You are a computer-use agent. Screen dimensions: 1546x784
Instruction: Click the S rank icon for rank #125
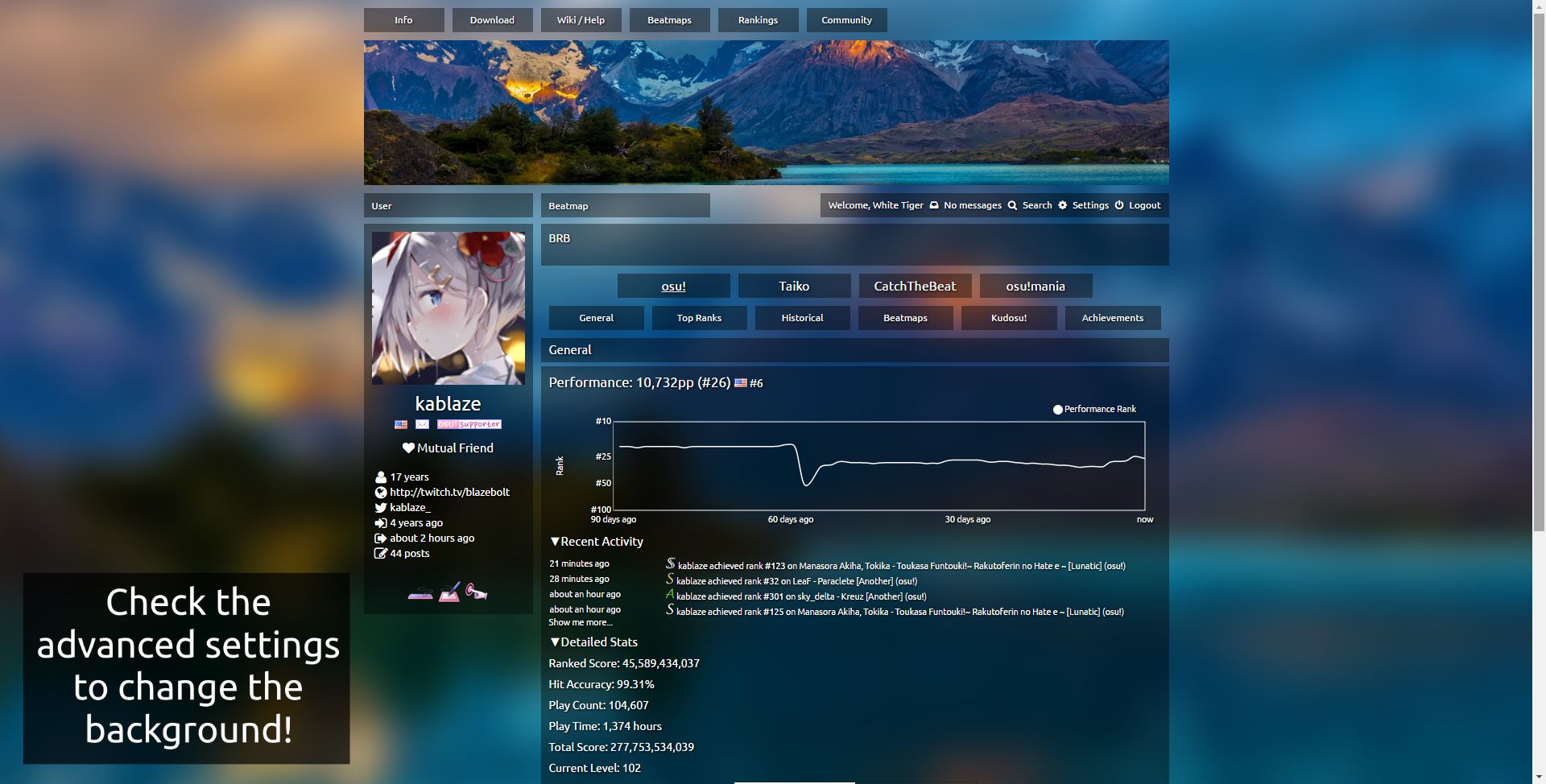670,610
